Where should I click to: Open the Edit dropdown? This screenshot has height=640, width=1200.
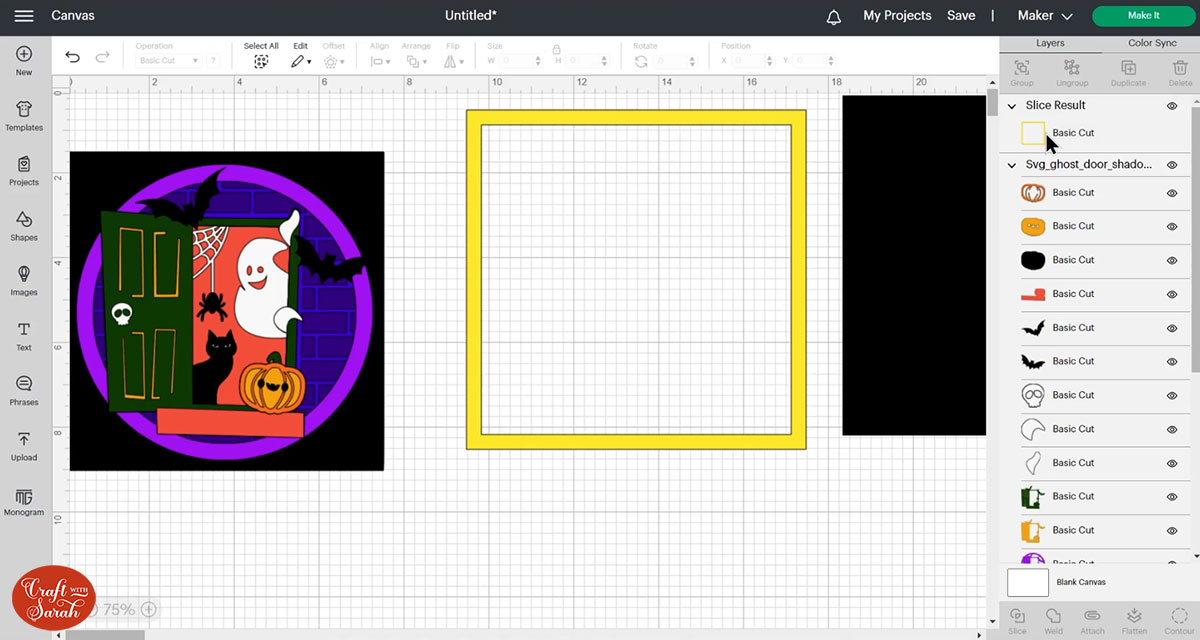coord(301,61)
